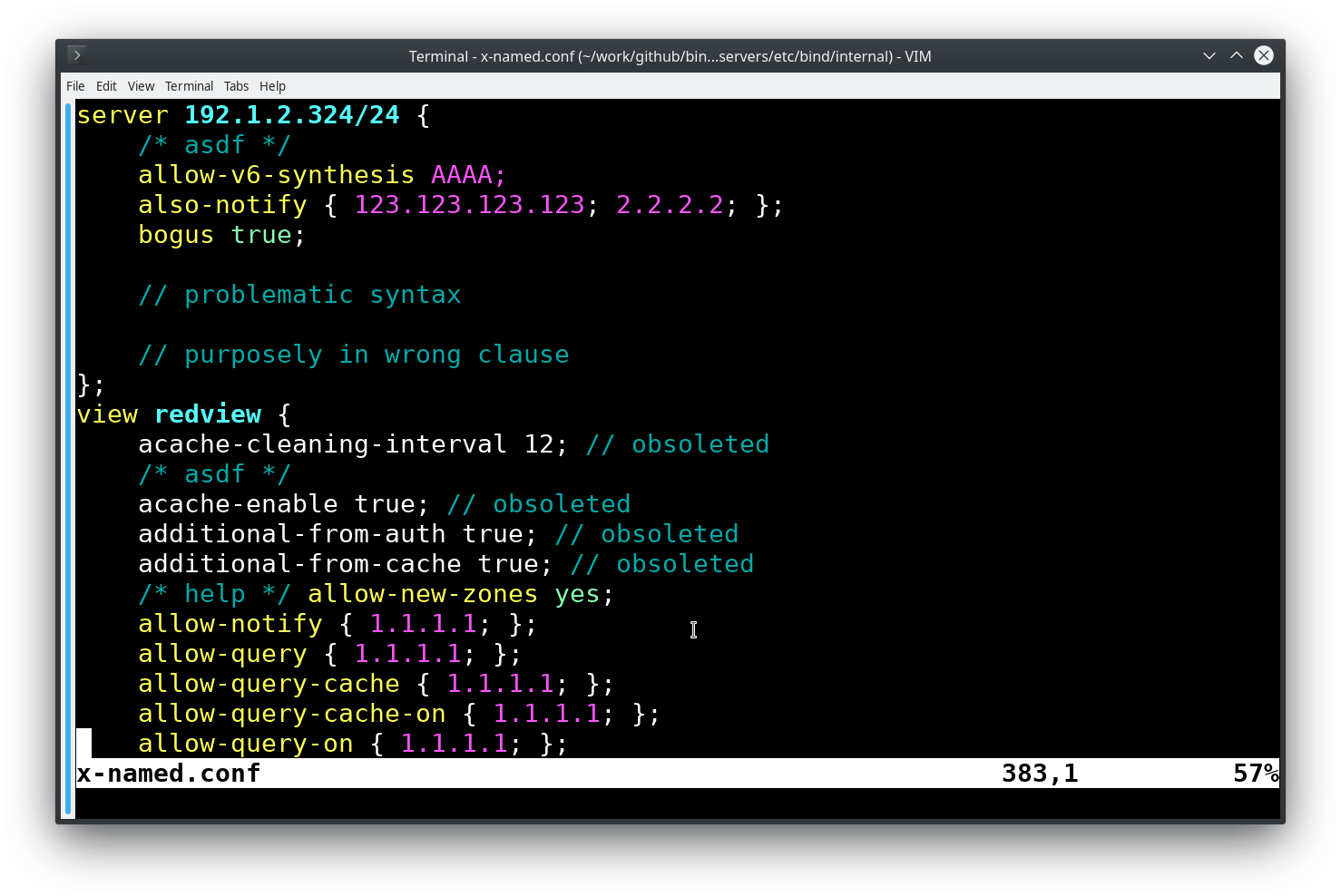Click the purposely in wrong clause comment

(354, 354)
